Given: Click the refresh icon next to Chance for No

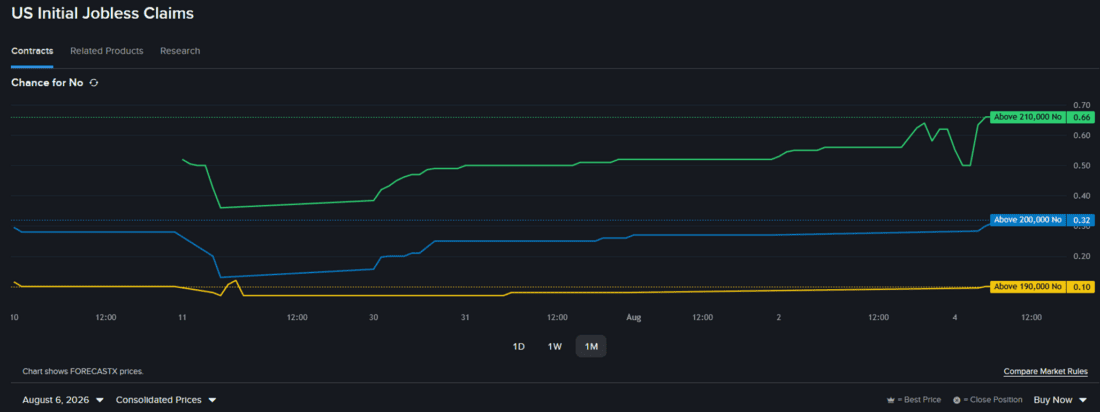Looking at the screenshot, I should pyautogui.click(x=94, y=83).
